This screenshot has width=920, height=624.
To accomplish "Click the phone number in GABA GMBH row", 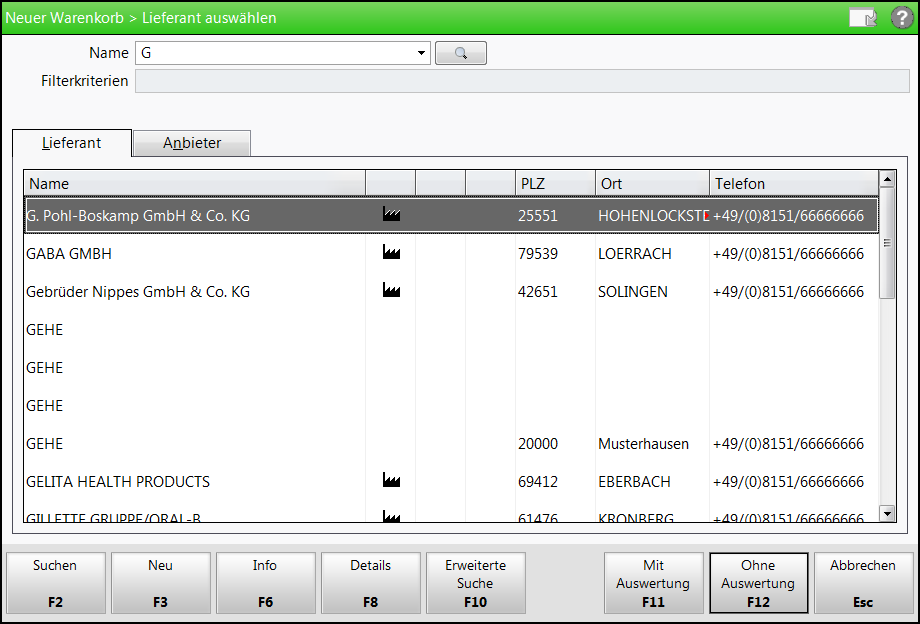I will click(788, 254).
